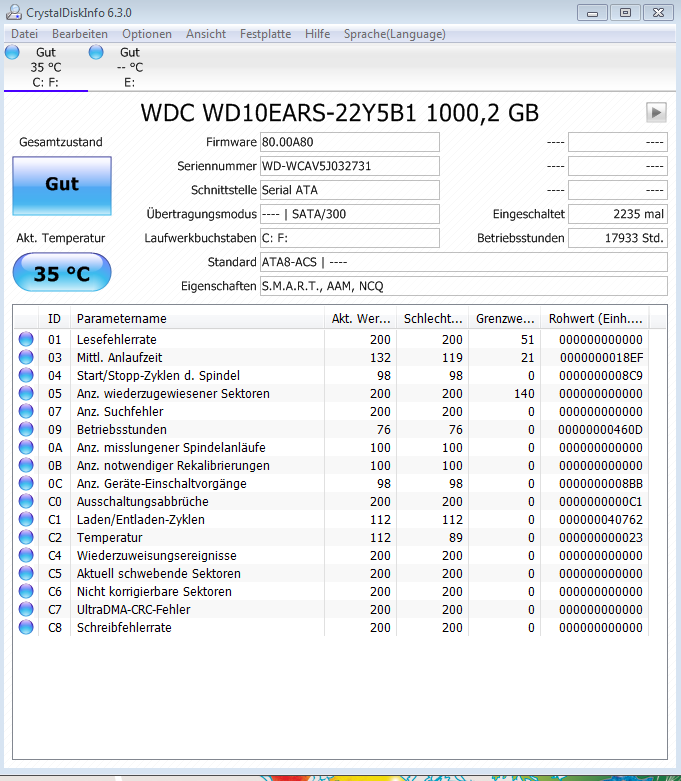681x781 pixels.
Task: Click the blue status orb for disk E:
Action: coord(96,52)
